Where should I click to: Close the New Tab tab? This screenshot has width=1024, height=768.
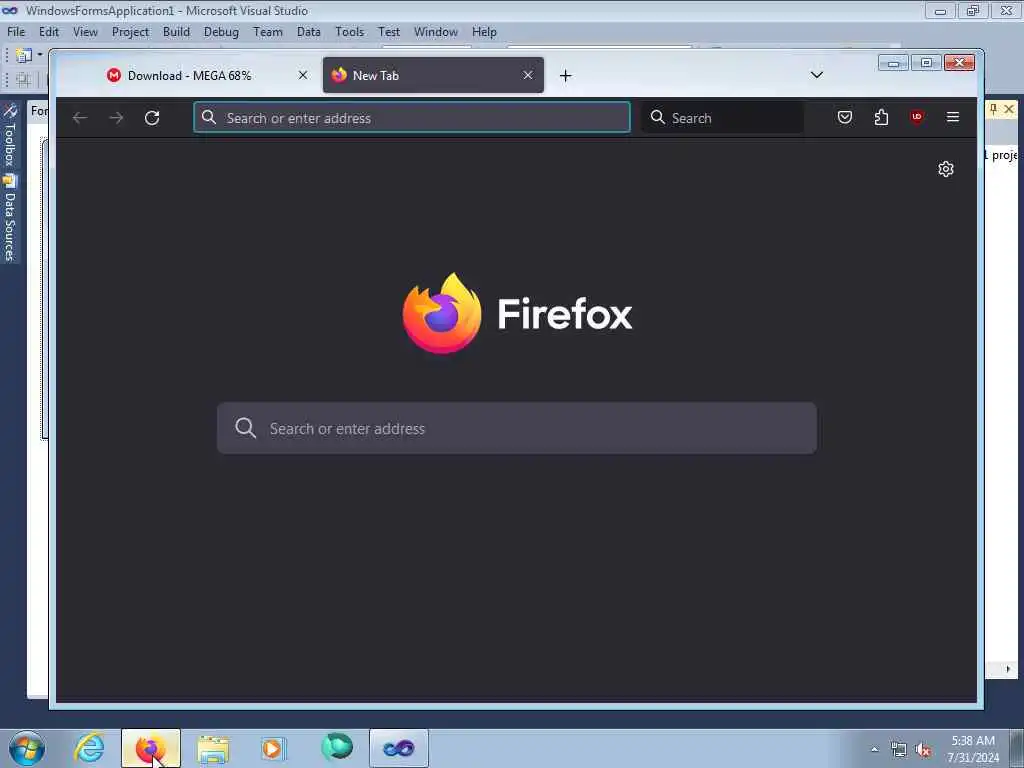click(528, 75)
